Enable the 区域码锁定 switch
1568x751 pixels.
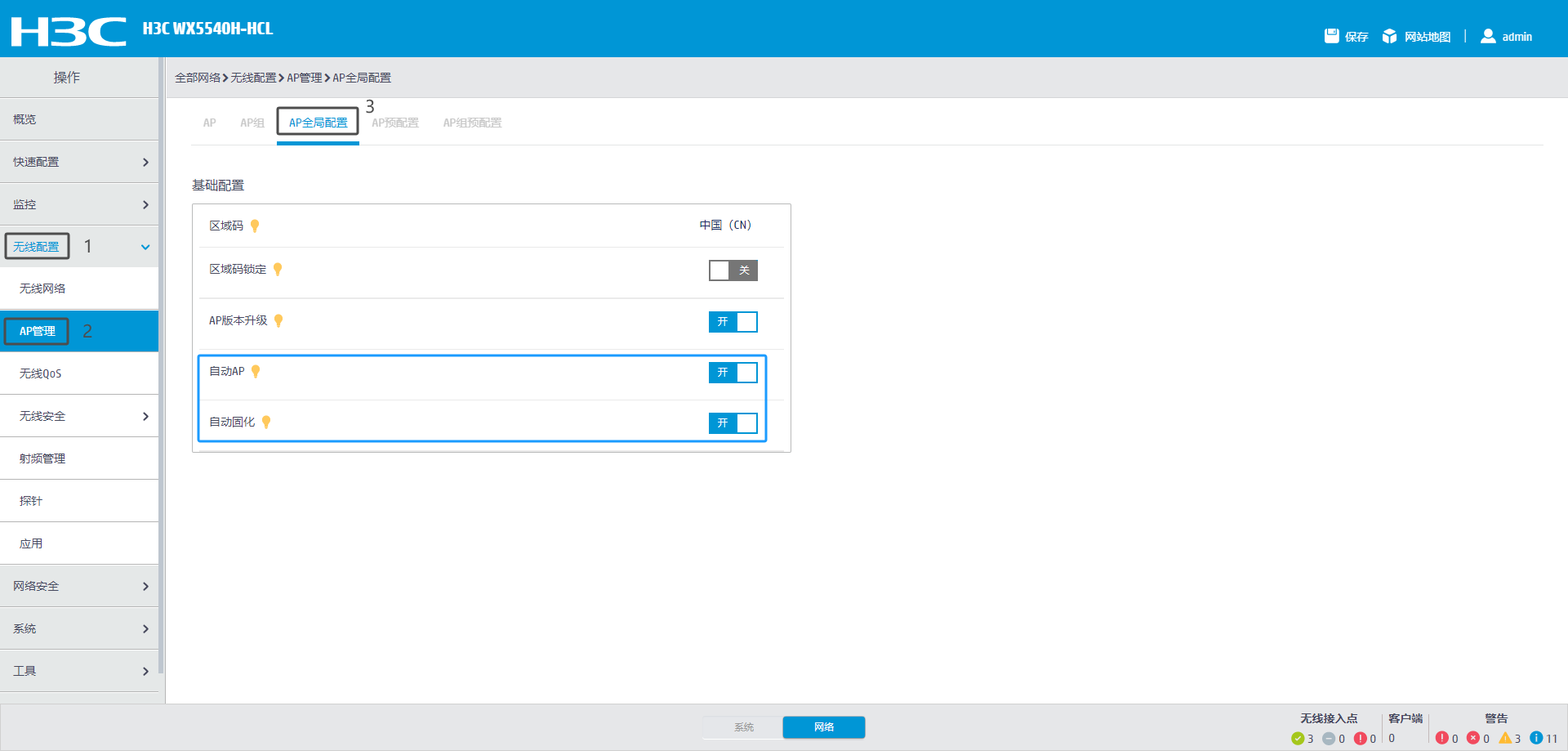(733, 270)
